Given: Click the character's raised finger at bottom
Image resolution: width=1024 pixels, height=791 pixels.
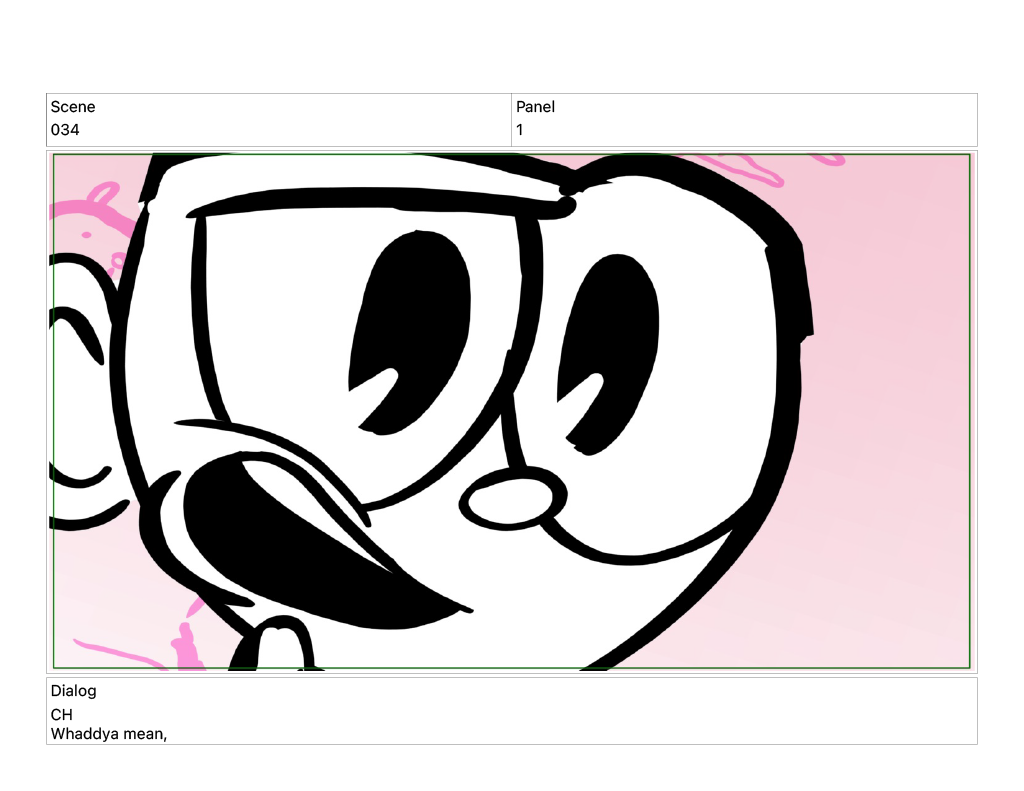Looking at the screenshot, I should 281,645.
